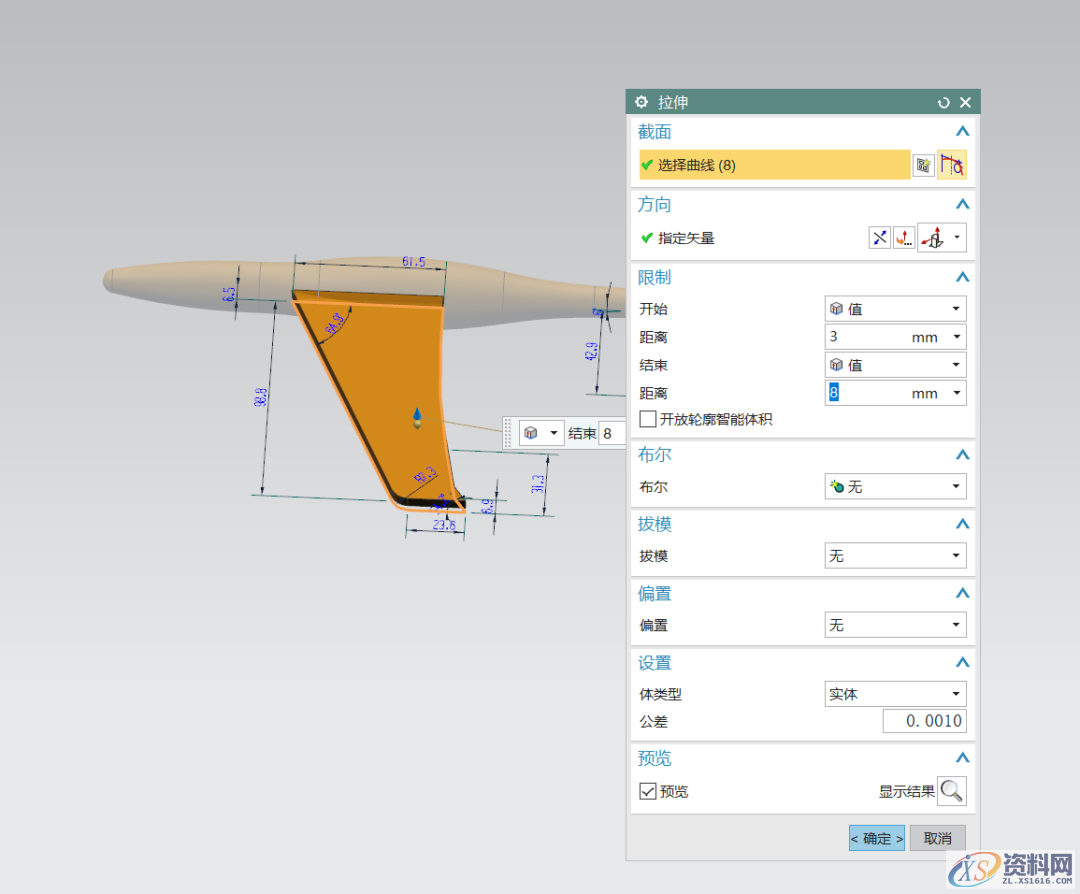The width and height of the screenshot is (1080, 894).
Task: Open the Extrude dialog options gear icon
Action: [x=641, y=102]
